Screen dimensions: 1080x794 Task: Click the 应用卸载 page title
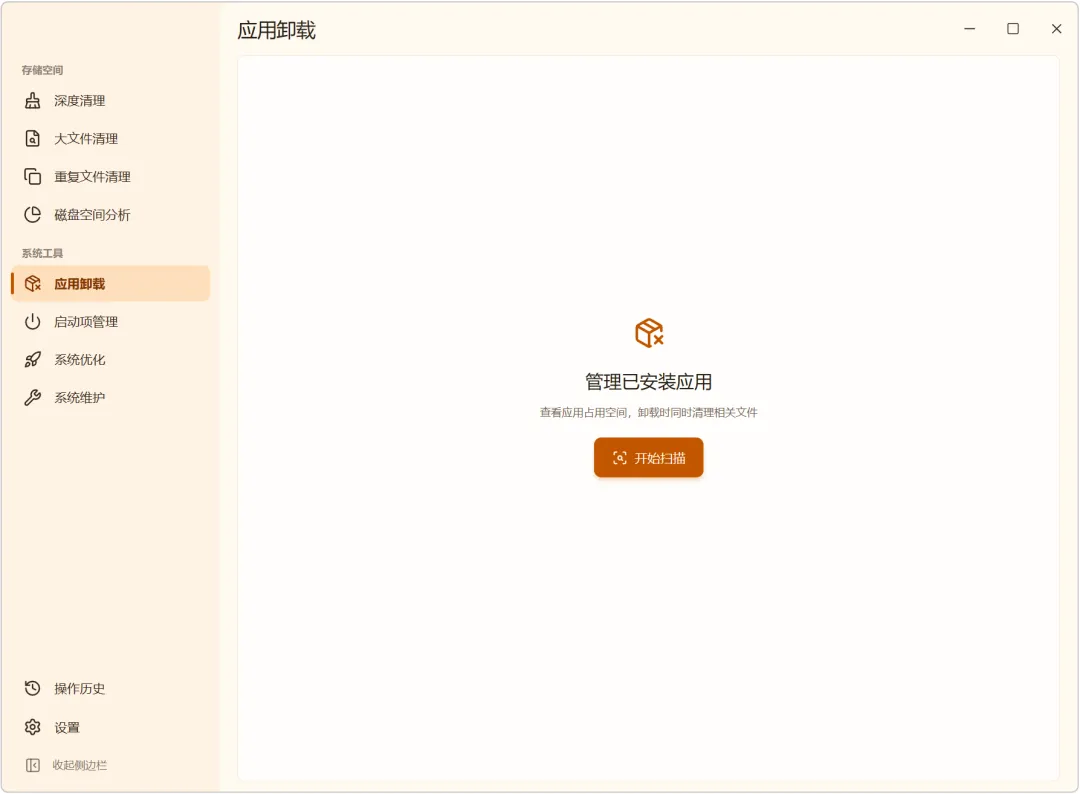(277, 30)
